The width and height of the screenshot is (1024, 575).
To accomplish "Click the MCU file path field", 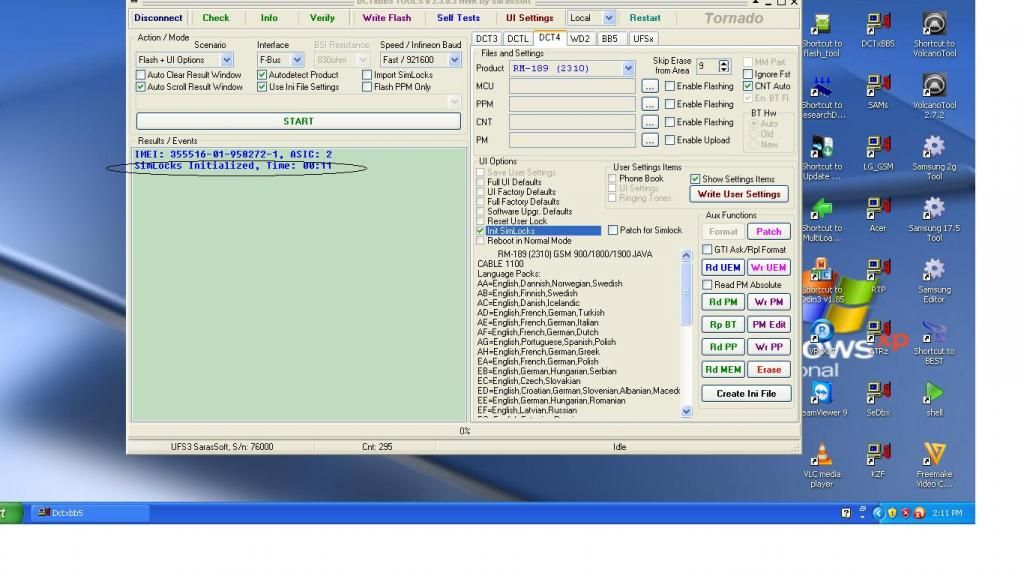I will 571,86.
